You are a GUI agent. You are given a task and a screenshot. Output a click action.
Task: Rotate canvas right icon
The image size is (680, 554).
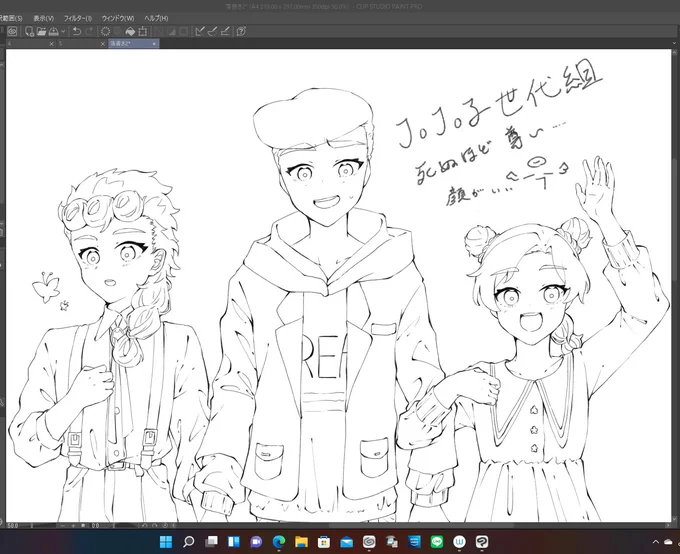tap(155, 525)
